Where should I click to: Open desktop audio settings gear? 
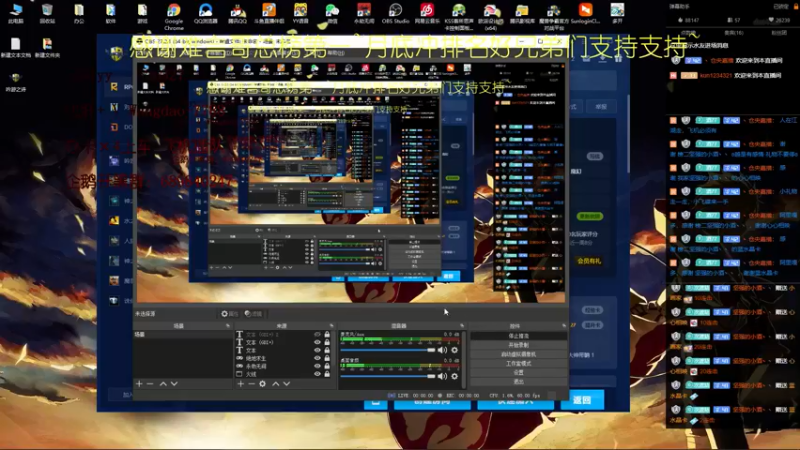tap(455, 376)
